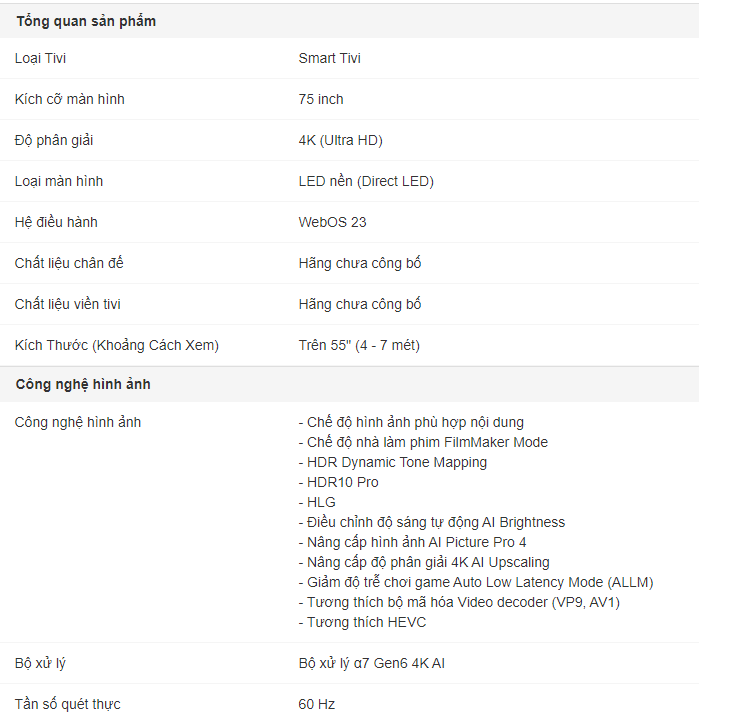740x722 pixels.
Task: Click the Trên 55" (4 - 7 mét) value
Action: [x=359, y=345]
